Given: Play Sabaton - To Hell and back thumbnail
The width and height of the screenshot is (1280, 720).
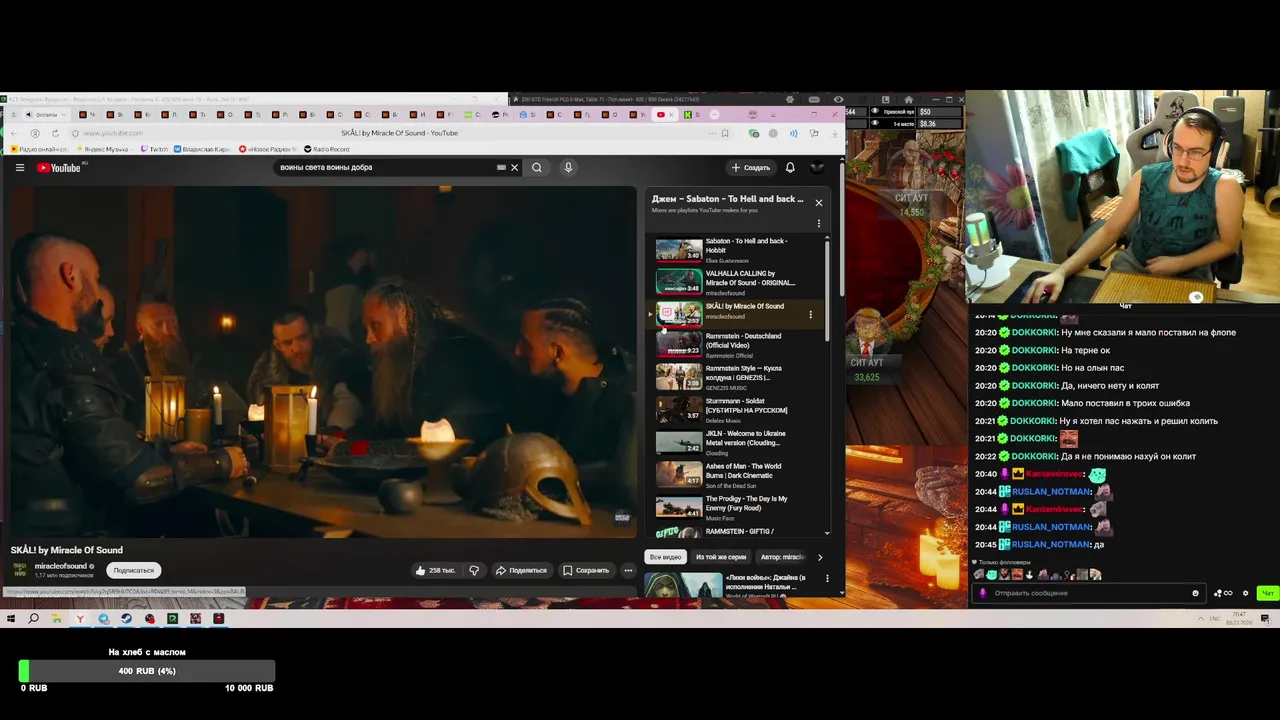Looking at the screenshot, I should tap(679, 249).
